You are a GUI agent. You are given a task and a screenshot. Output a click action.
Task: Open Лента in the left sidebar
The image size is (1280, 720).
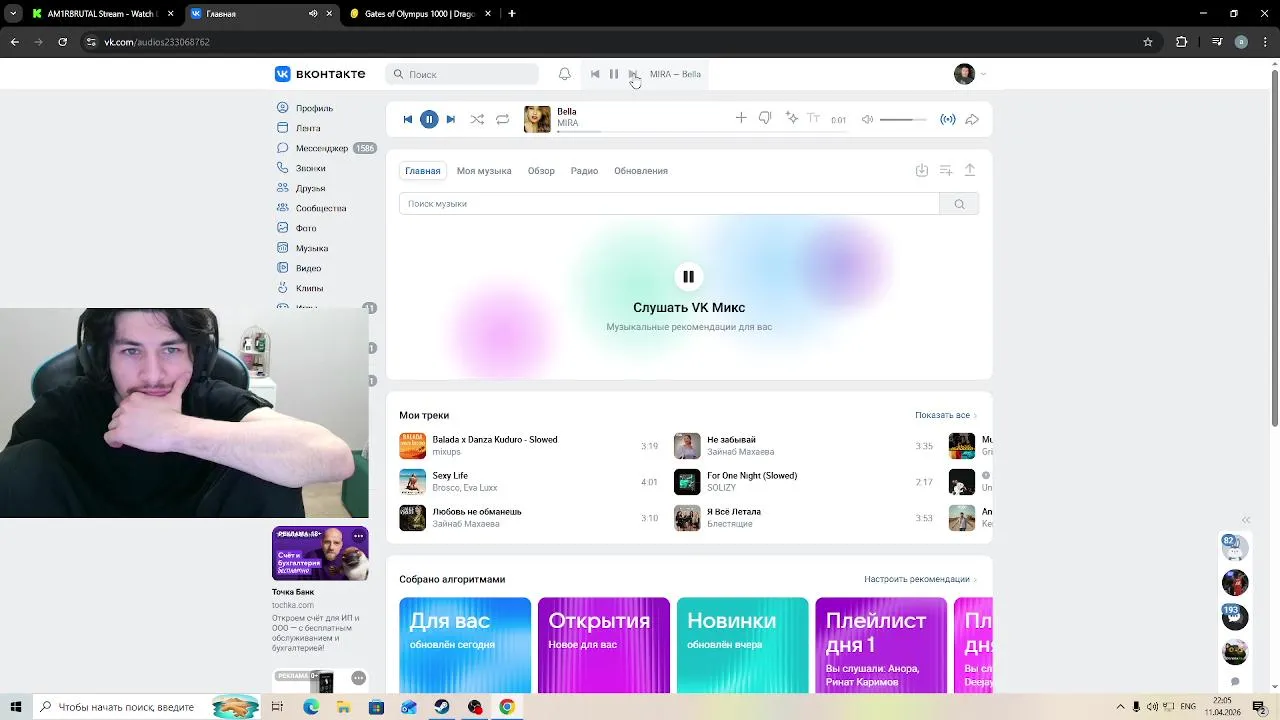click(308, 128)
